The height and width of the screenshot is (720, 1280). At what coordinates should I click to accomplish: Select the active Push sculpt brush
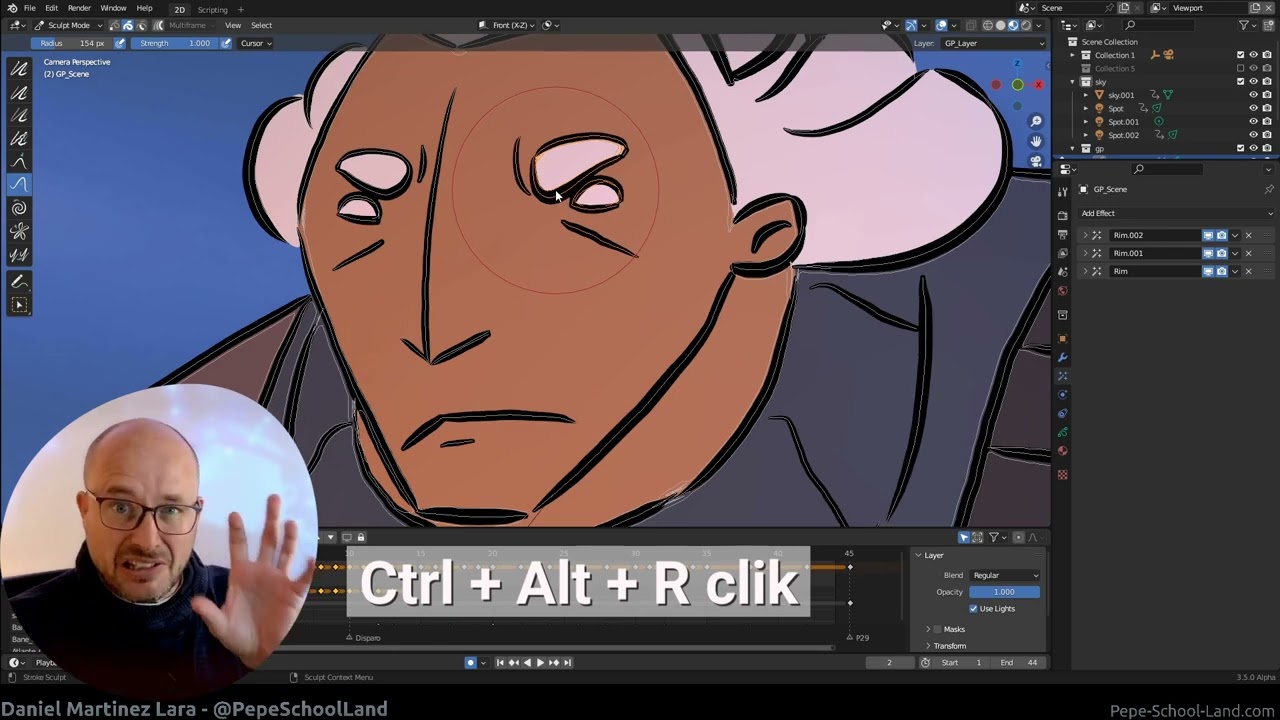[19, 184]
